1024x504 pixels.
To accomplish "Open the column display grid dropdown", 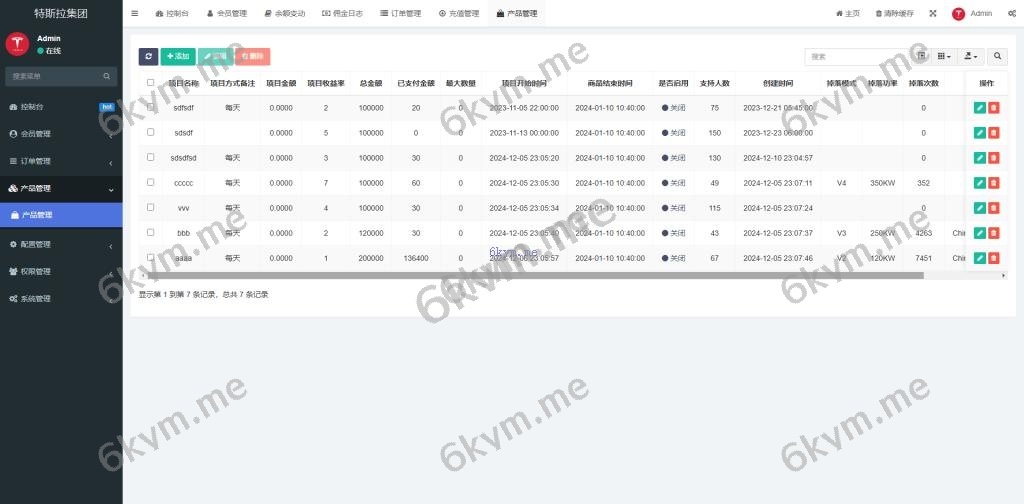I will [944, 57].
